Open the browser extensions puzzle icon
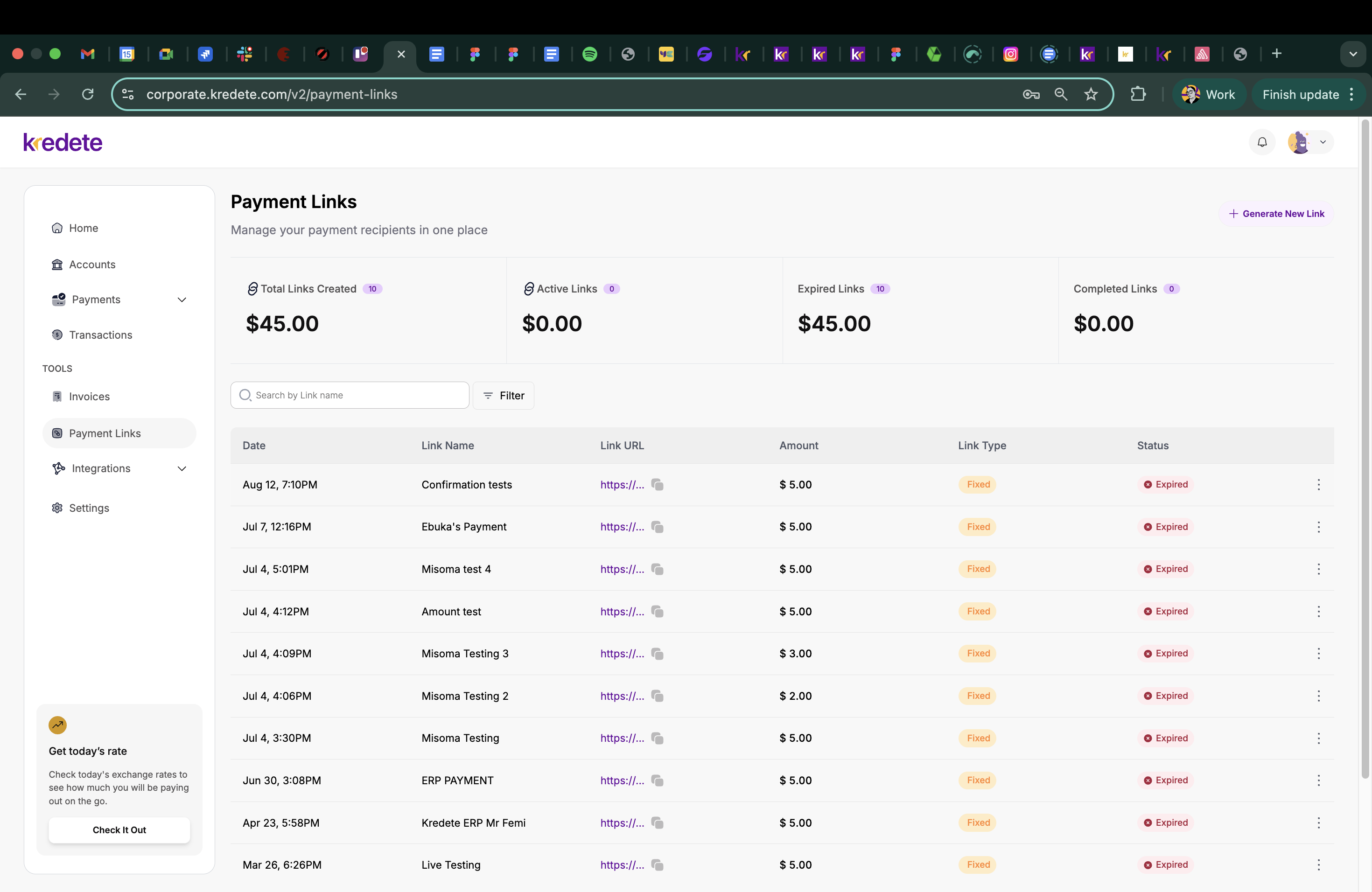 point(1139,94)
